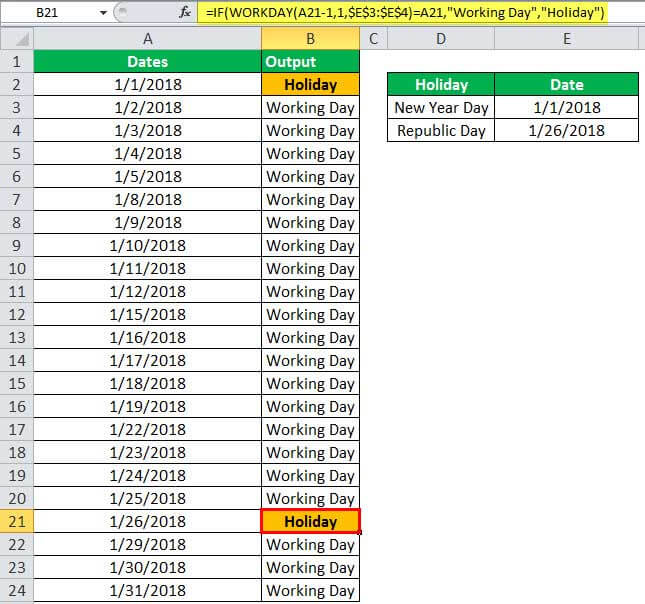Click the 1/24/2018 date cell
Image resolution: width=645 pixels, height=604 pixels.
pos(147,476)
